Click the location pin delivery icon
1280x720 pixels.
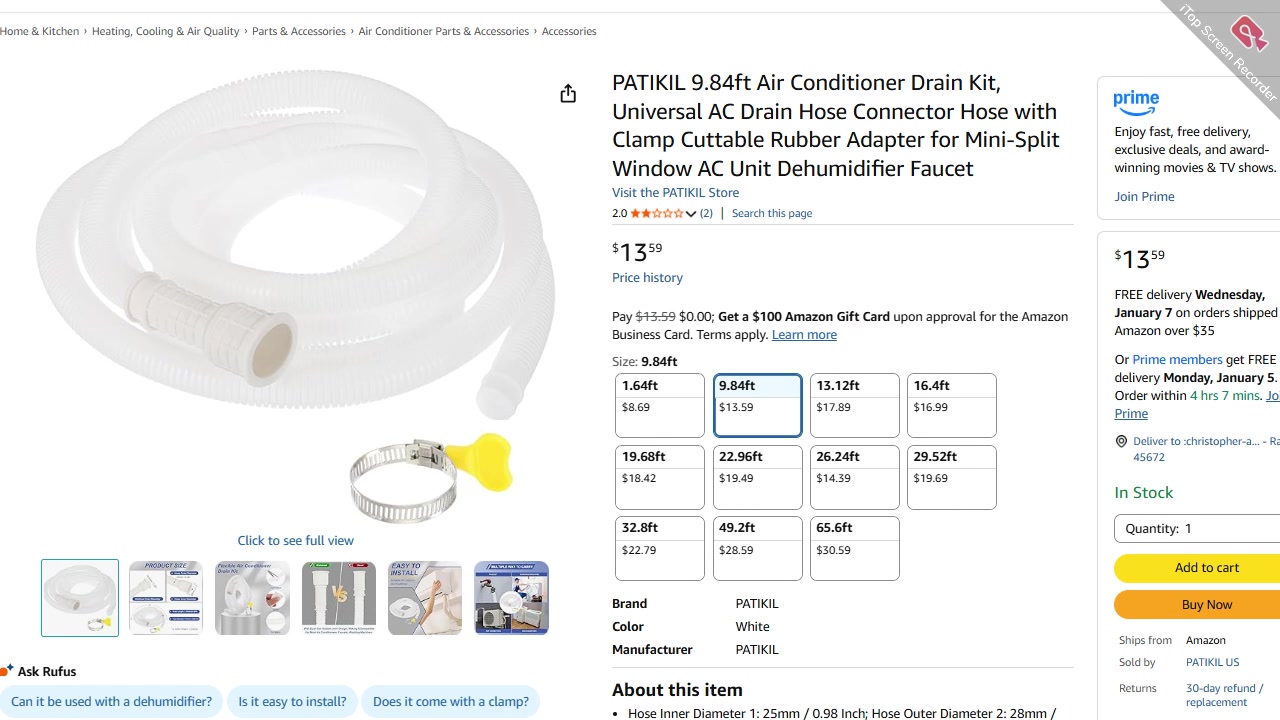pos(1121,441)
